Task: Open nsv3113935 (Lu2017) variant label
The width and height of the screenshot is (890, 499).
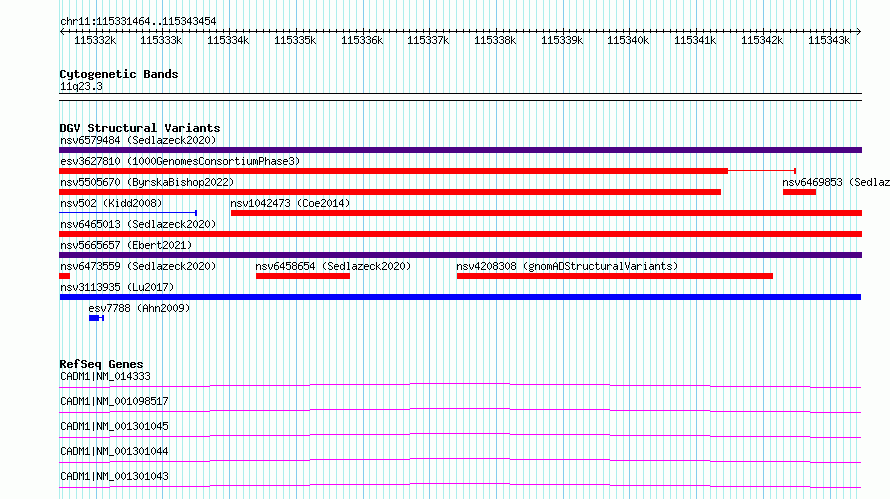Action: pyautogui.click(x=117, y=287)
